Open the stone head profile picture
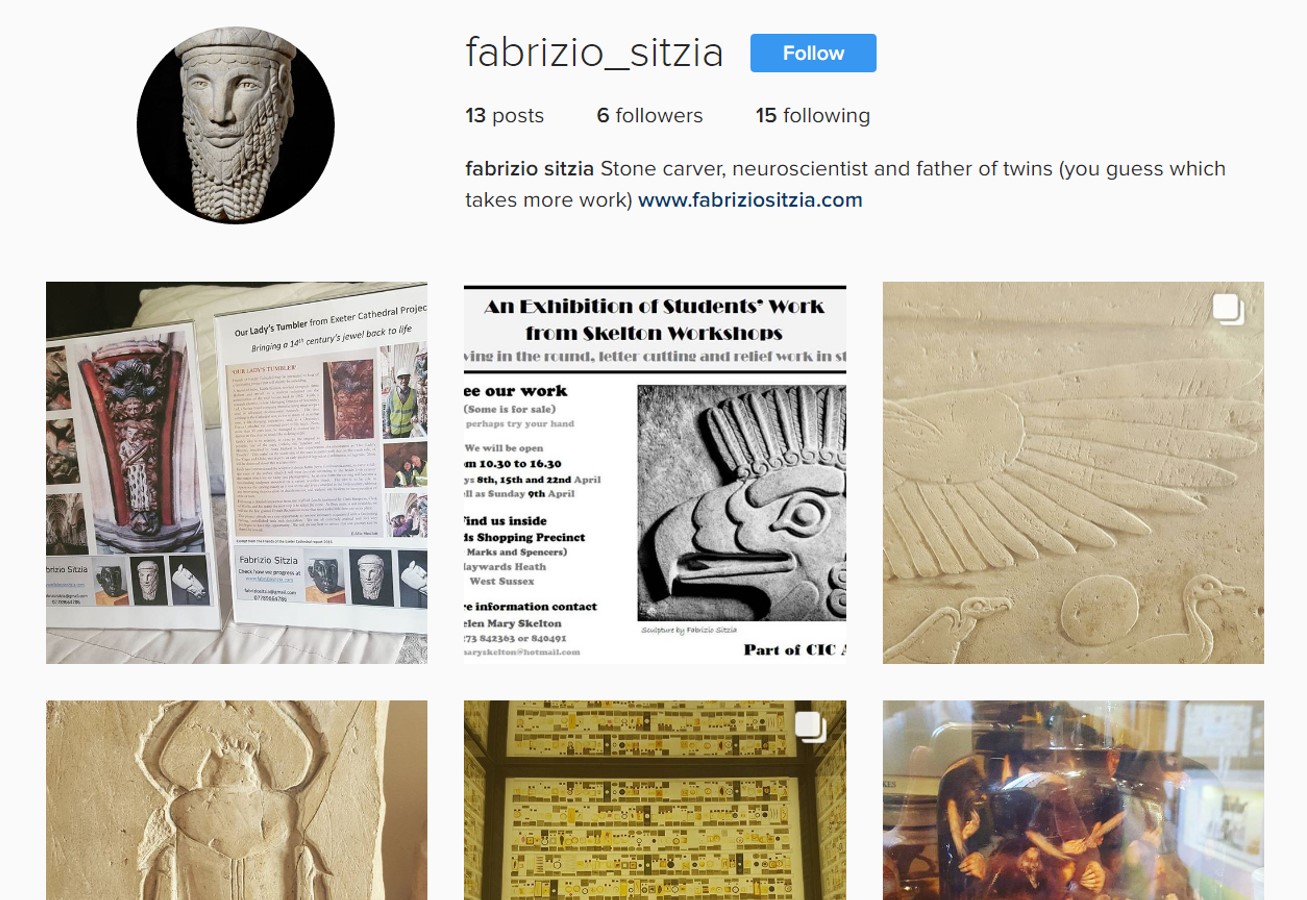The width and height of the screenshot is (1307, 900). click(x=236, y=125)
